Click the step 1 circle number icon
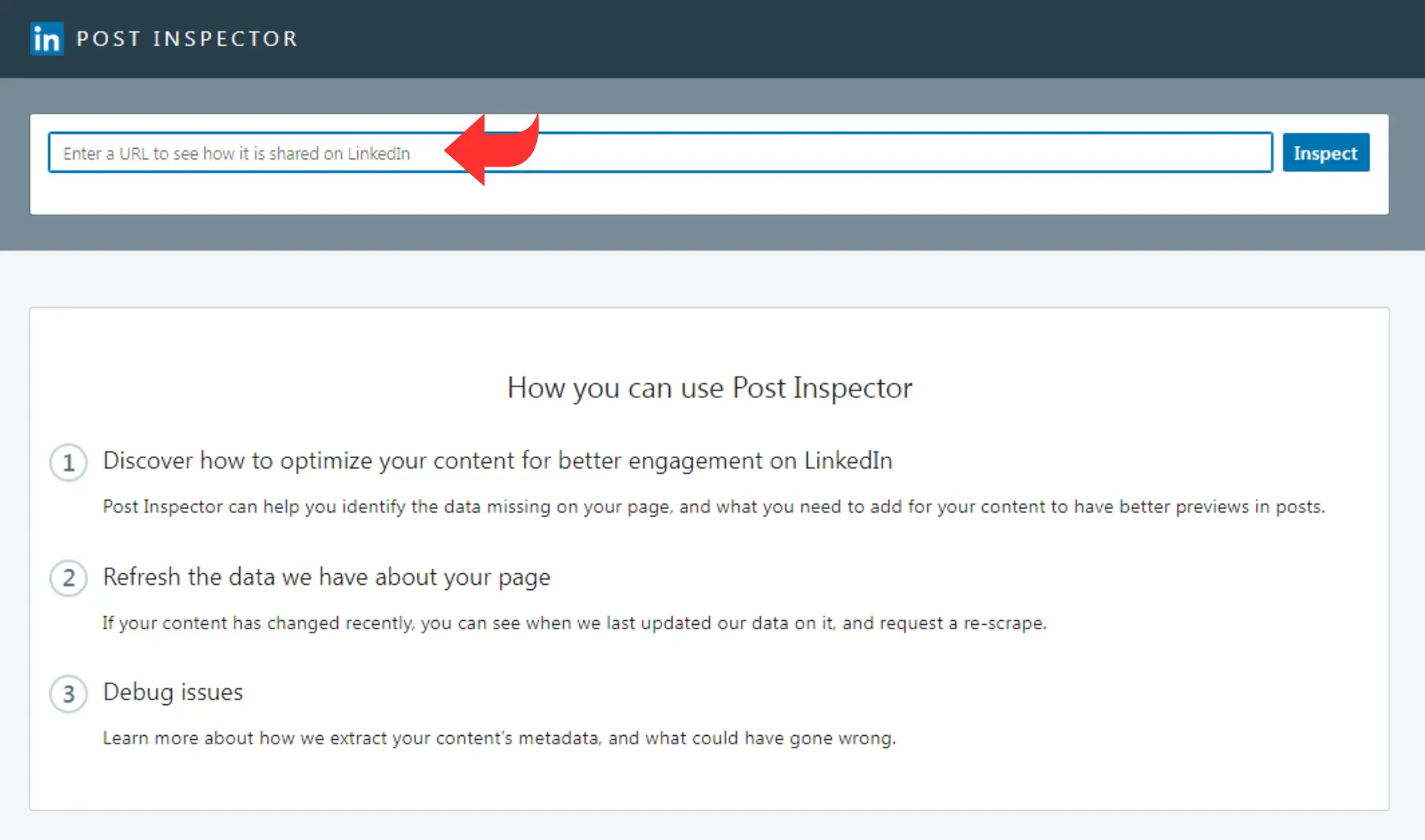This screenshot has height=840, width=1425. click(69, 463)
